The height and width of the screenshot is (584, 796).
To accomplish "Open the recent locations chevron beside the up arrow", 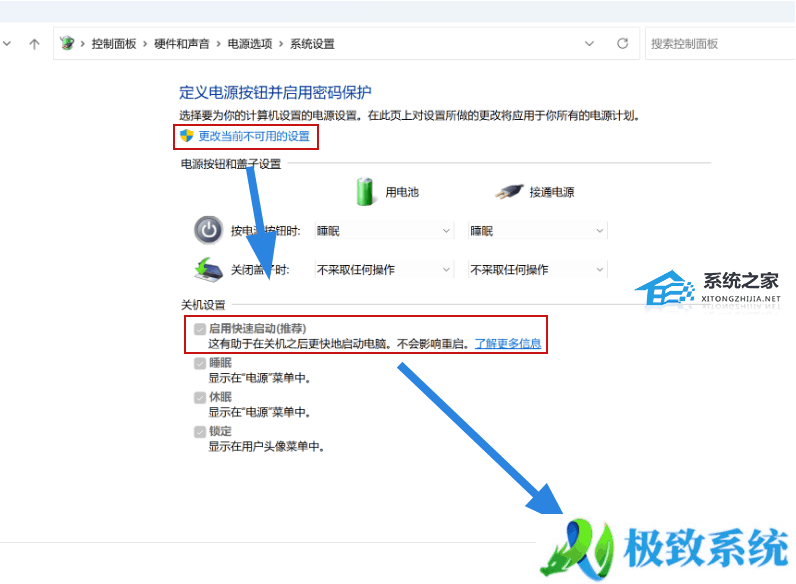I will [x=7, y=44].
